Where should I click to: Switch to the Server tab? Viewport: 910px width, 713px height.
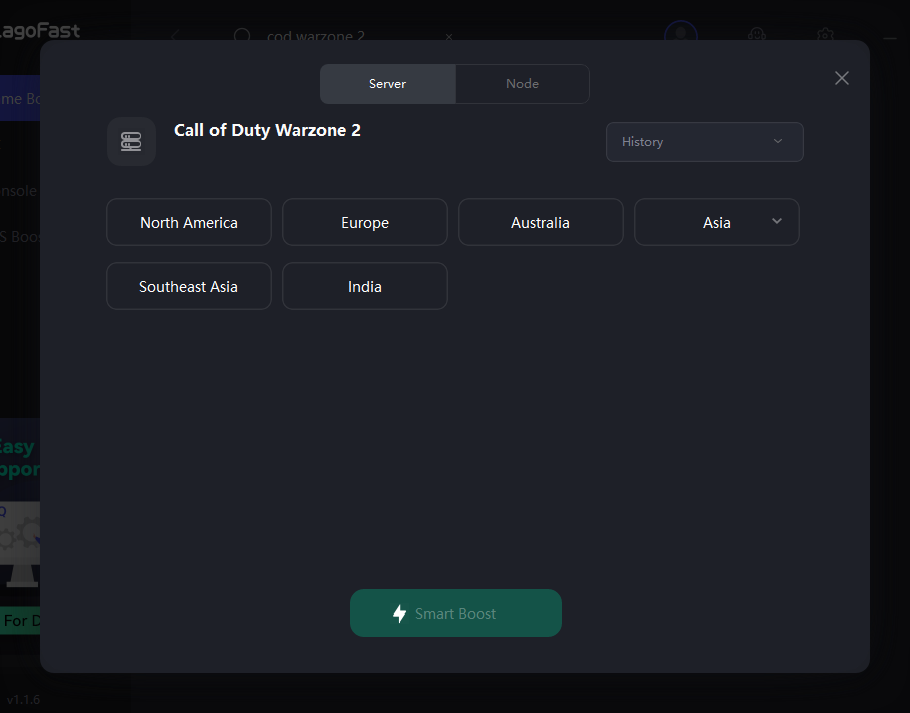[388, 84]
